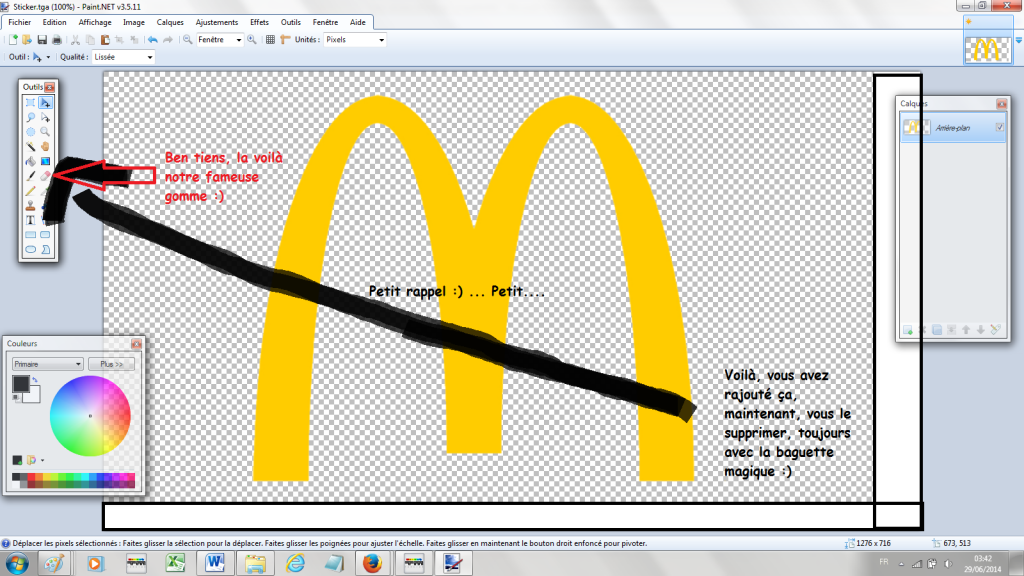1024x576 pixels.
Task: Click the Windows Start button
Action: pos(17,563)
